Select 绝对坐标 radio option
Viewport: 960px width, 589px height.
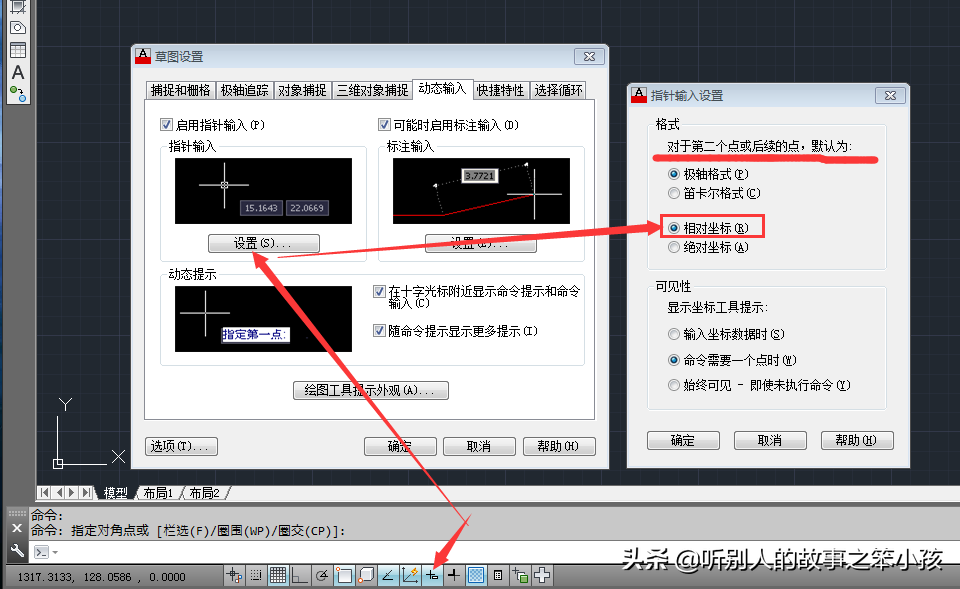[674, 247]
